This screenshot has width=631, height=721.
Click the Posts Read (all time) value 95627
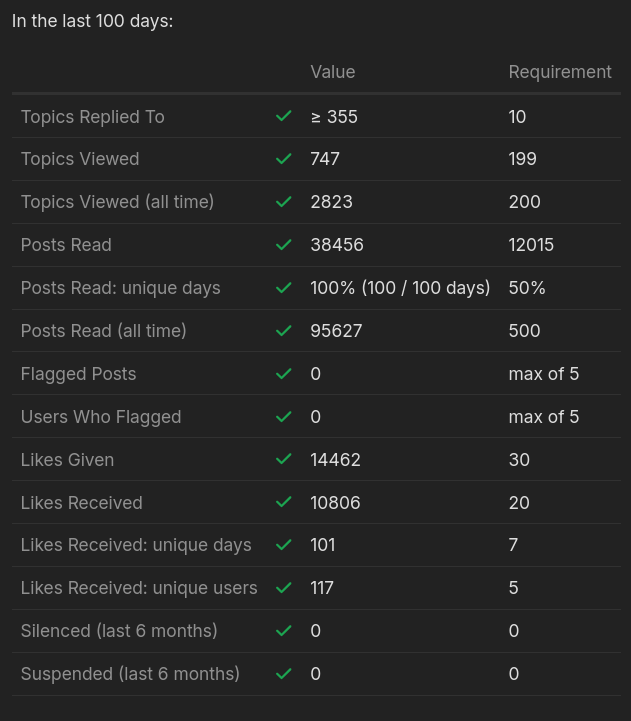pos(336,331)
